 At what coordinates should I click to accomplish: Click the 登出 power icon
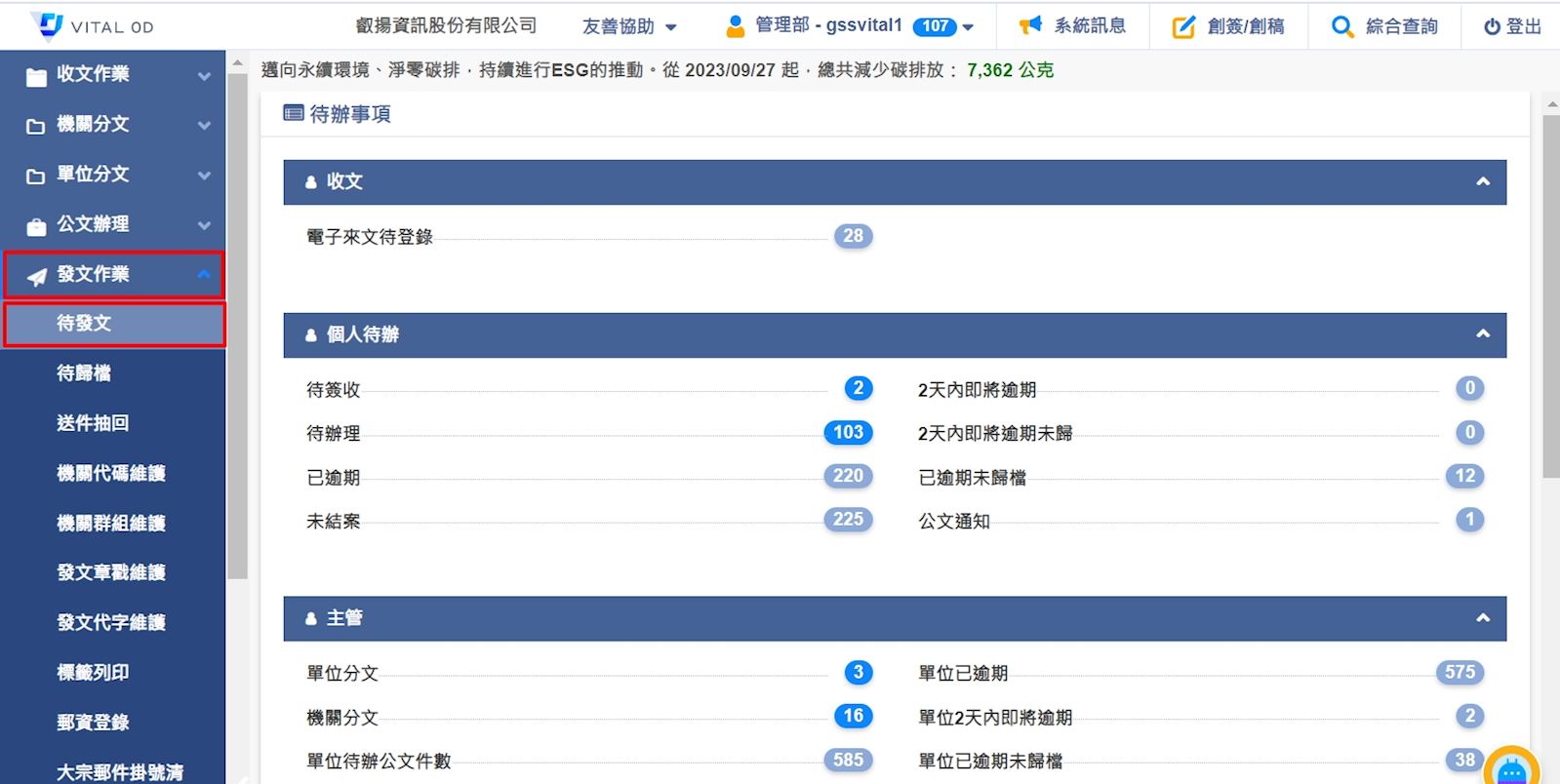pyautogui.click(x=1492, y=27)
